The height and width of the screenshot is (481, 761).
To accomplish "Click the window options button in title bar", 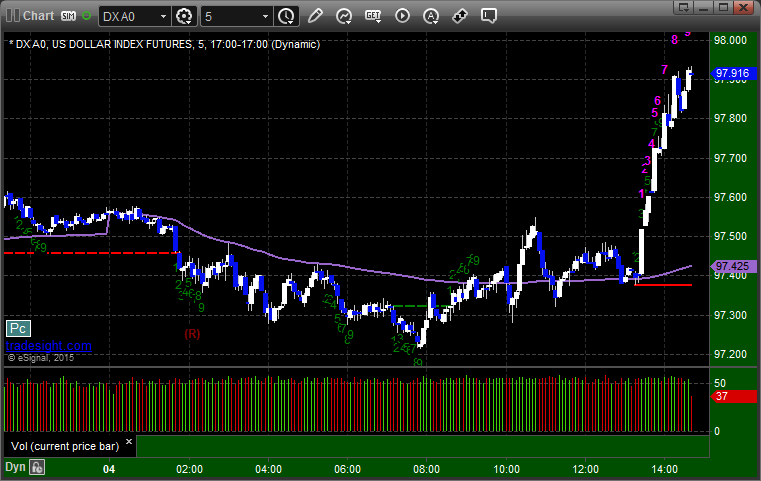I will [x=684, y=7].
